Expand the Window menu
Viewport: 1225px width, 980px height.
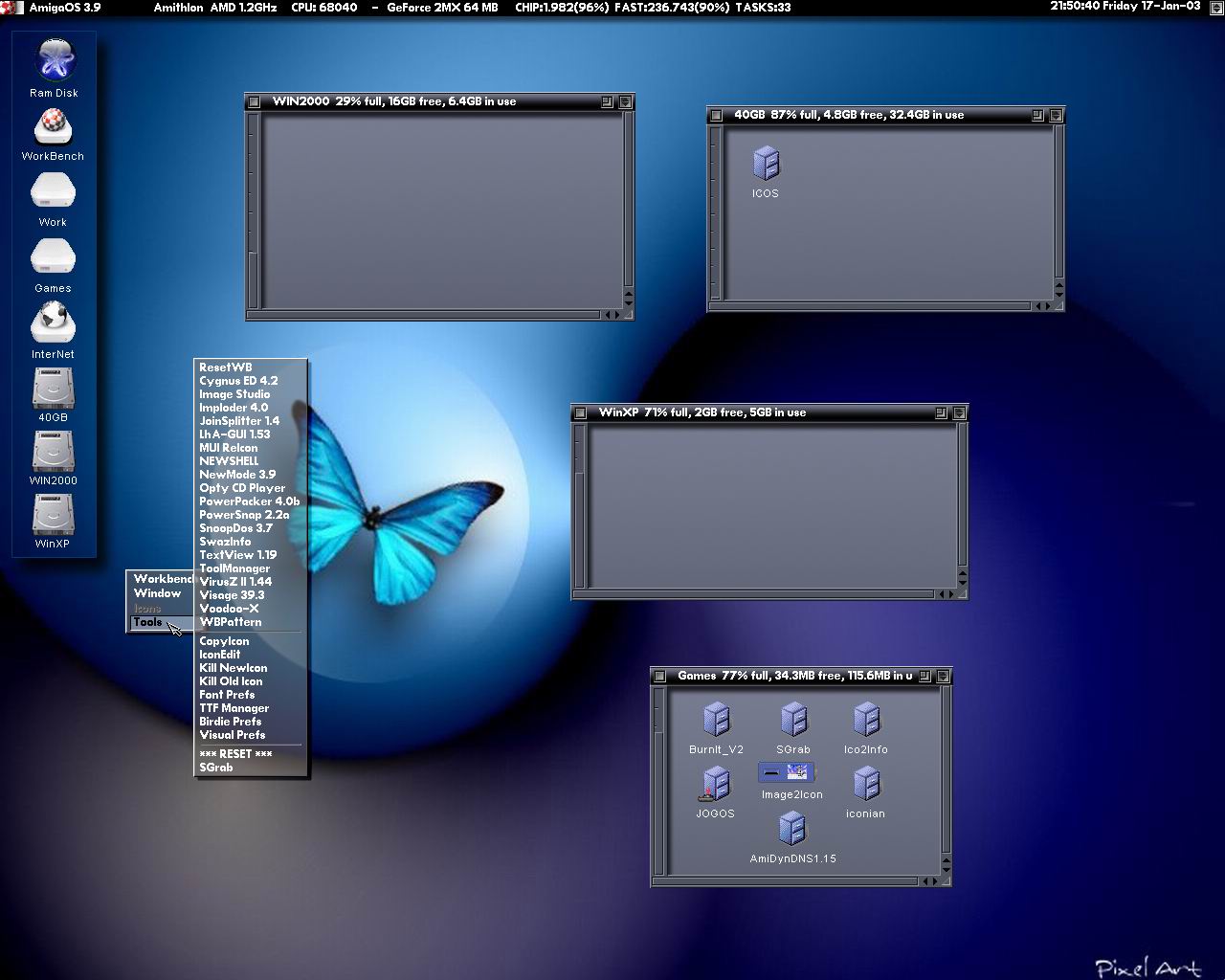[x=157, y=593]
